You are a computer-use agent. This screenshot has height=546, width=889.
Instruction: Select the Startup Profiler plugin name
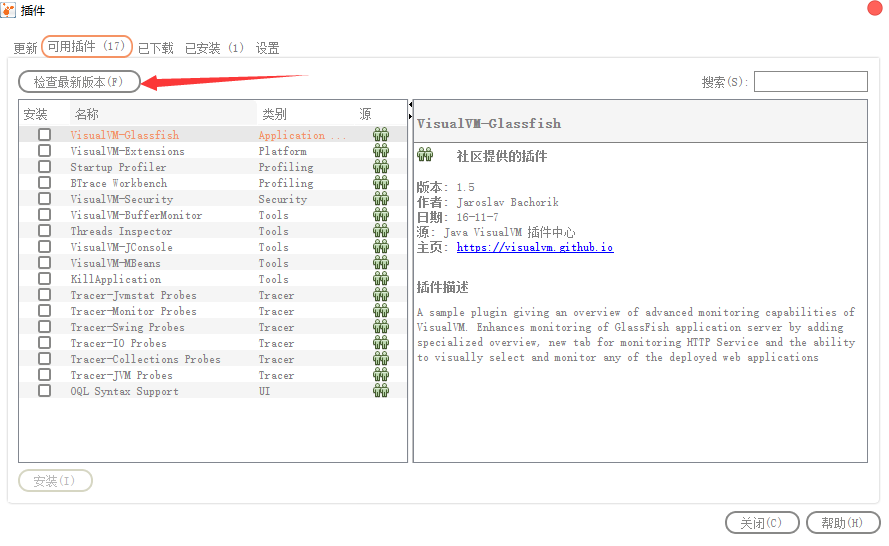118,167
